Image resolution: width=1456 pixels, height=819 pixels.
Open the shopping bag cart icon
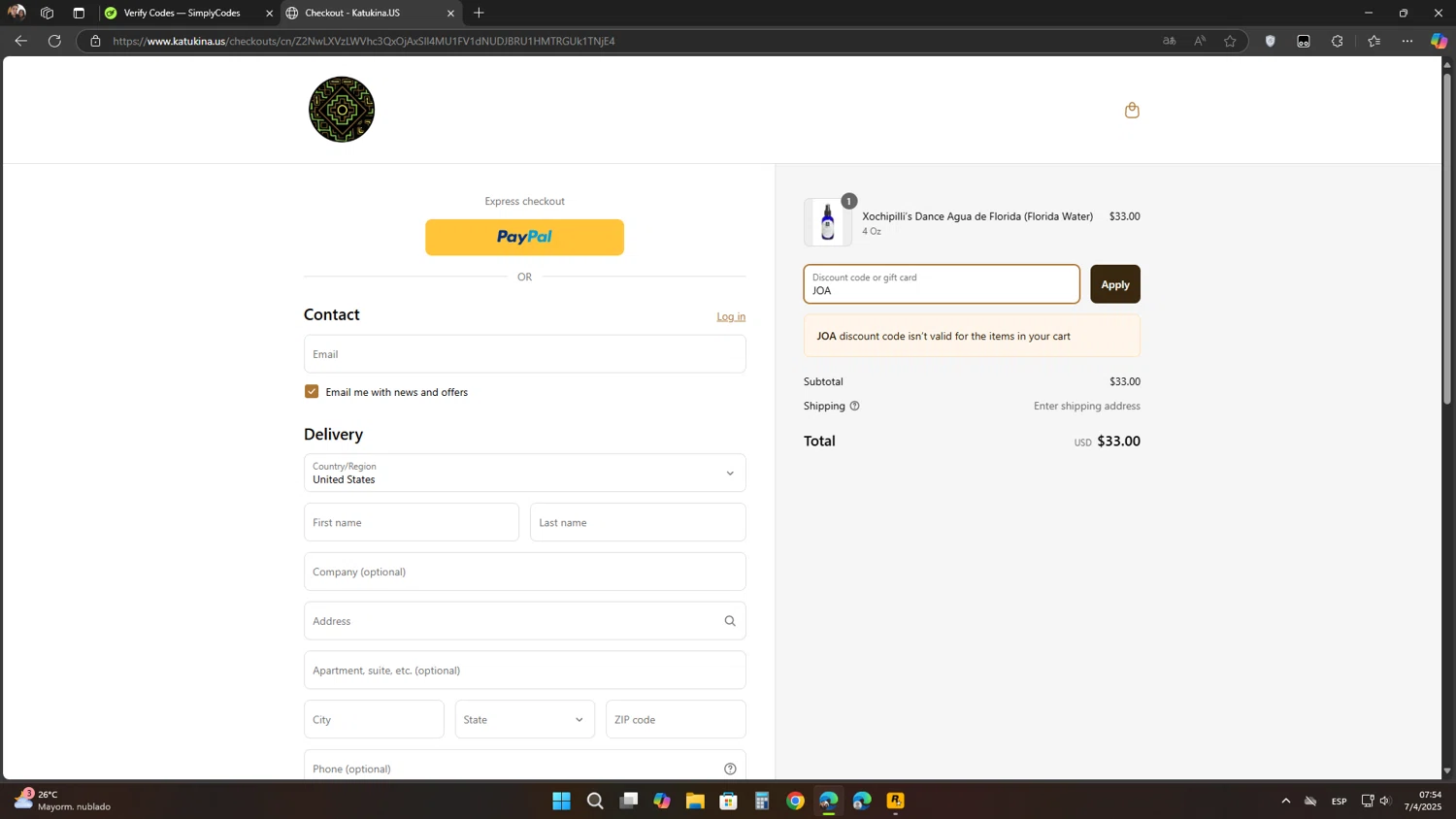point(1132,110)
